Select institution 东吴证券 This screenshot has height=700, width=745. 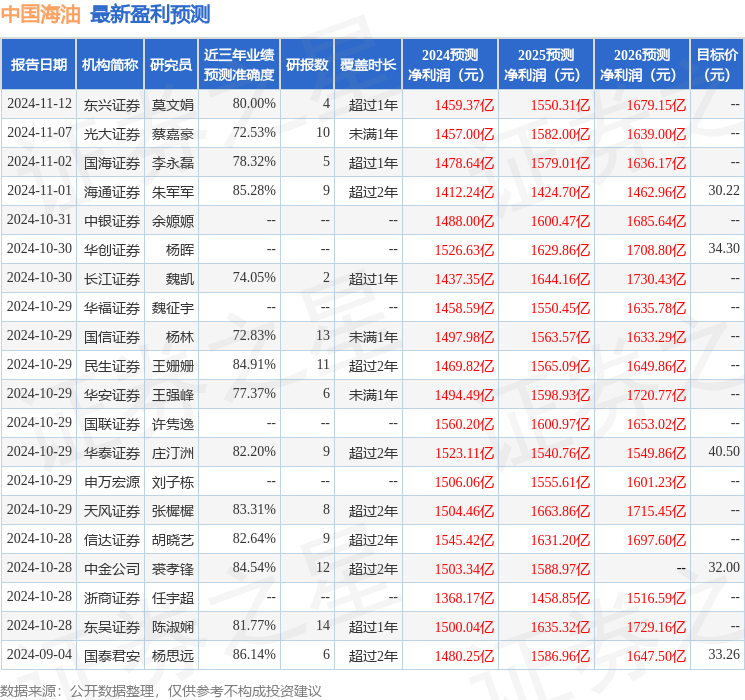112,627
